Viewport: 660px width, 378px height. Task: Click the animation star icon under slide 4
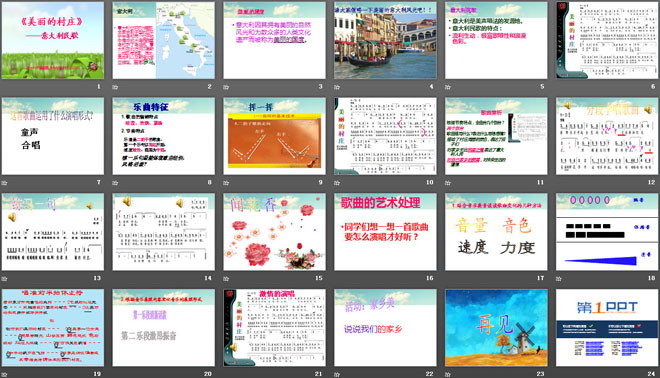coord(337,87)
